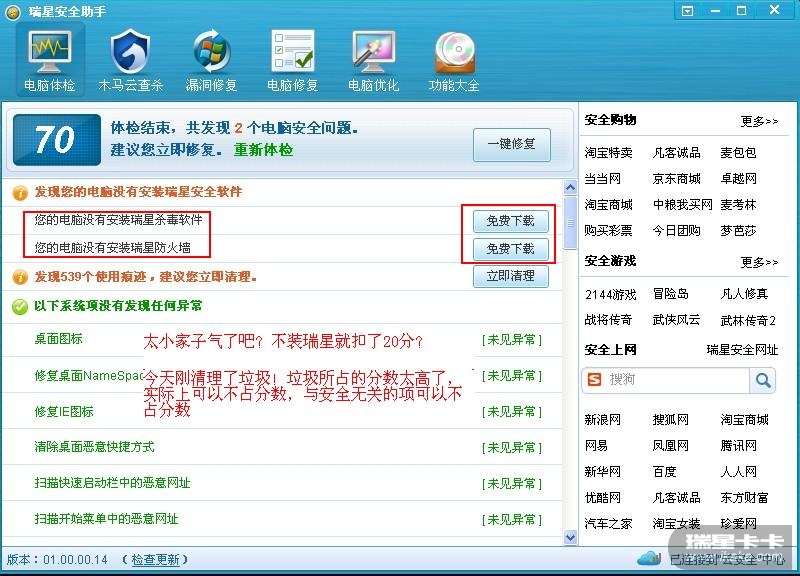Viewport: 800px width, 576px height.
Task: Click the scroll up arrow of the results list
Action: point(570,187)
